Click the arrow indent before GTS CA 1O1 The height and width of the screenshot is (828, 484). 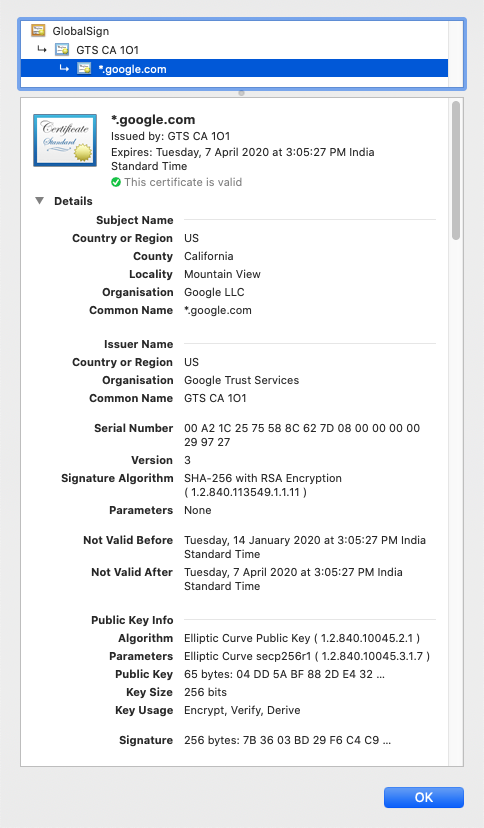click(x=42, y=49)
